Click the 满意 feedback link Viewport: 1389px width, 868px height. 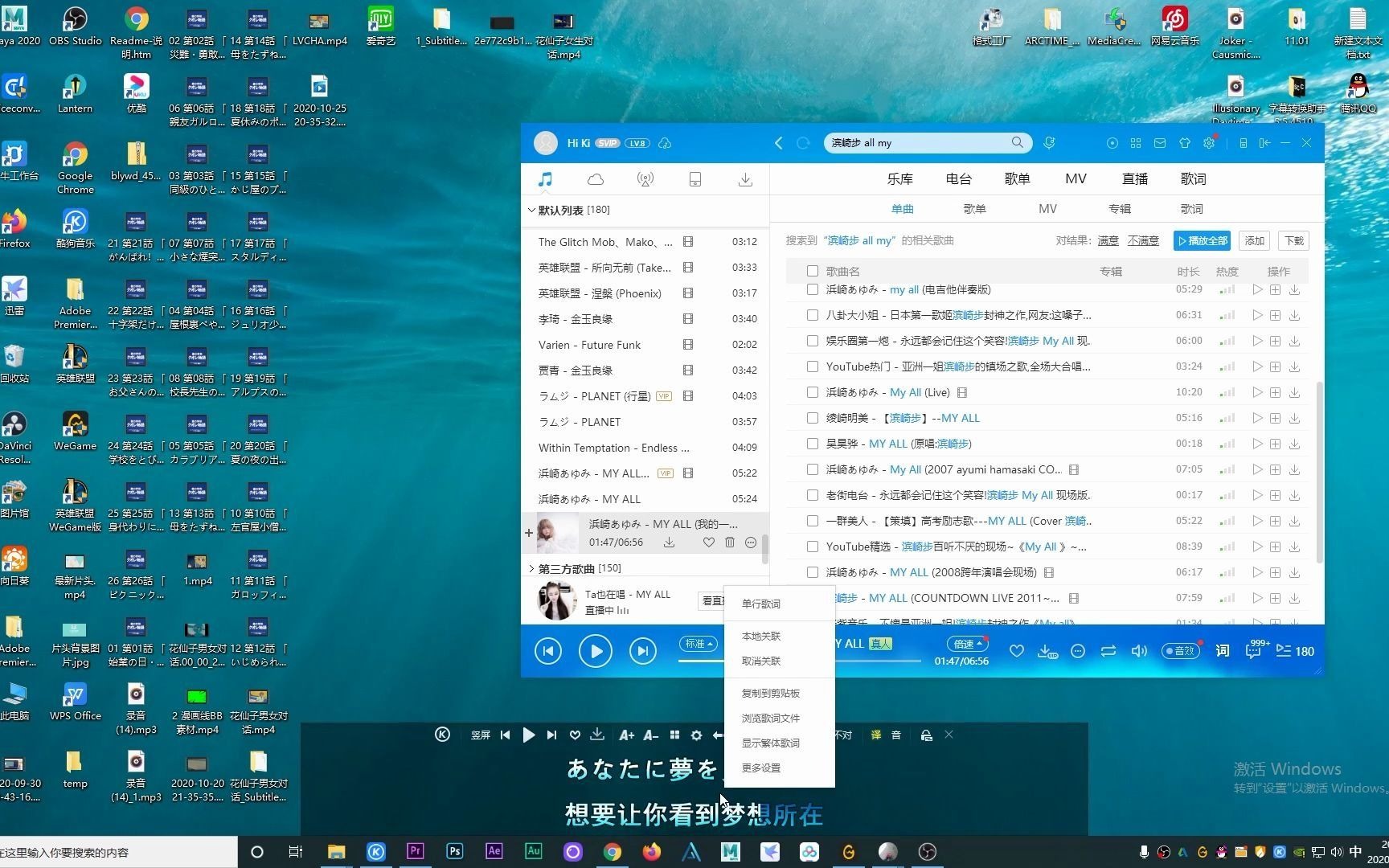pyautogui.click(x=1108, y=240)
